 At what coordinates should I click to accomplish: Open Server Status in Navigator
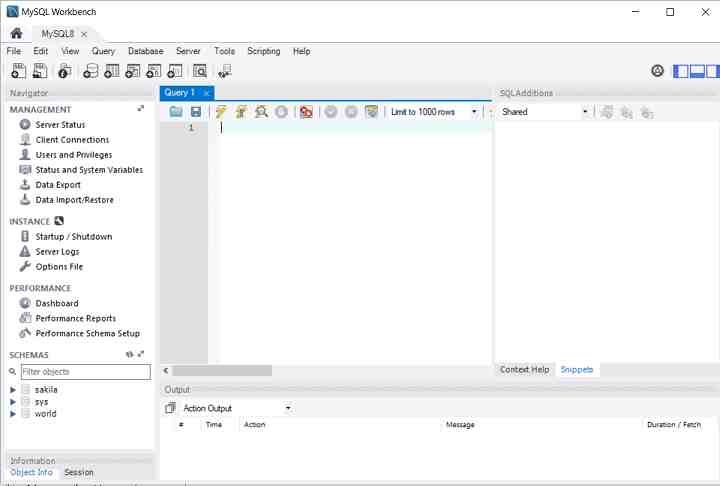(x=60, y=125)
